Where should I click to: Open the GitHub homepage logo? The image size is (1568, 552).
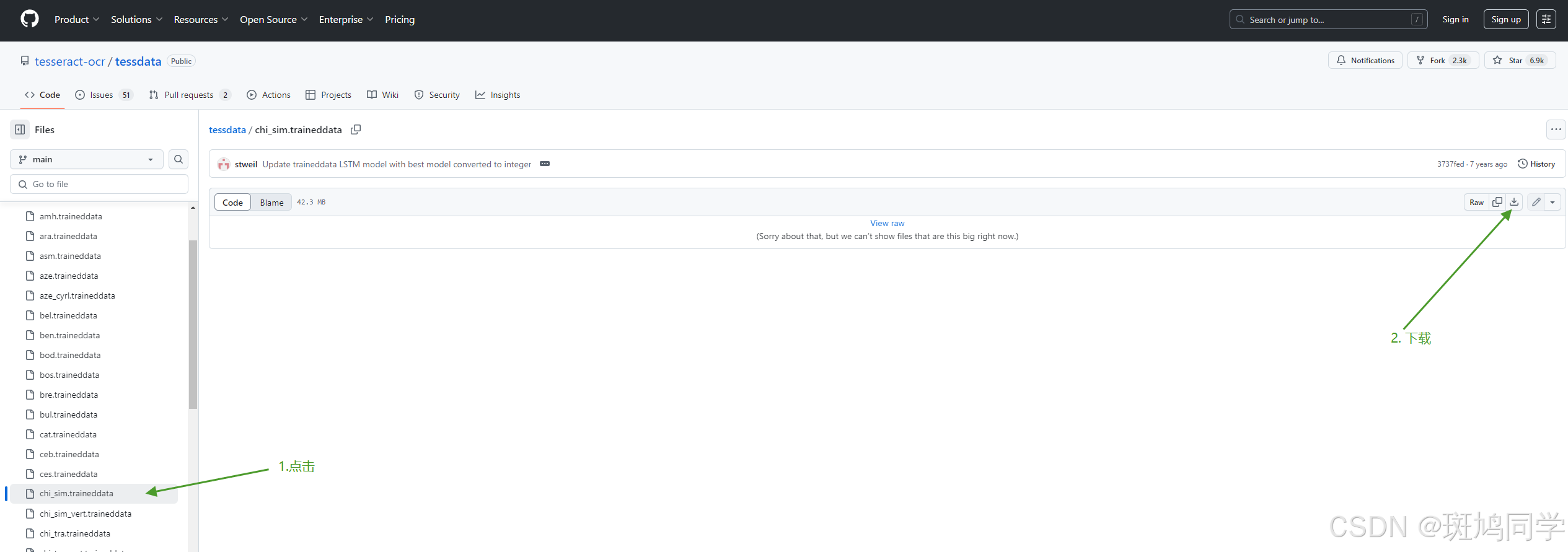pyautogui.click(x=29, y=19)
